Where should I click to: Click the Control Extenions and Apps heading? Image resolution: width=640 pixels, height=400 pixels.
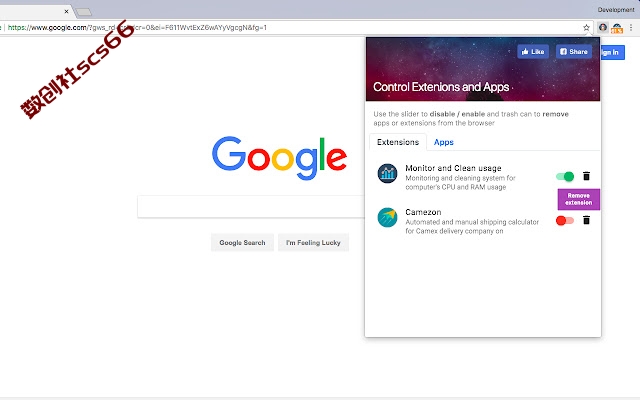(441, 87)
